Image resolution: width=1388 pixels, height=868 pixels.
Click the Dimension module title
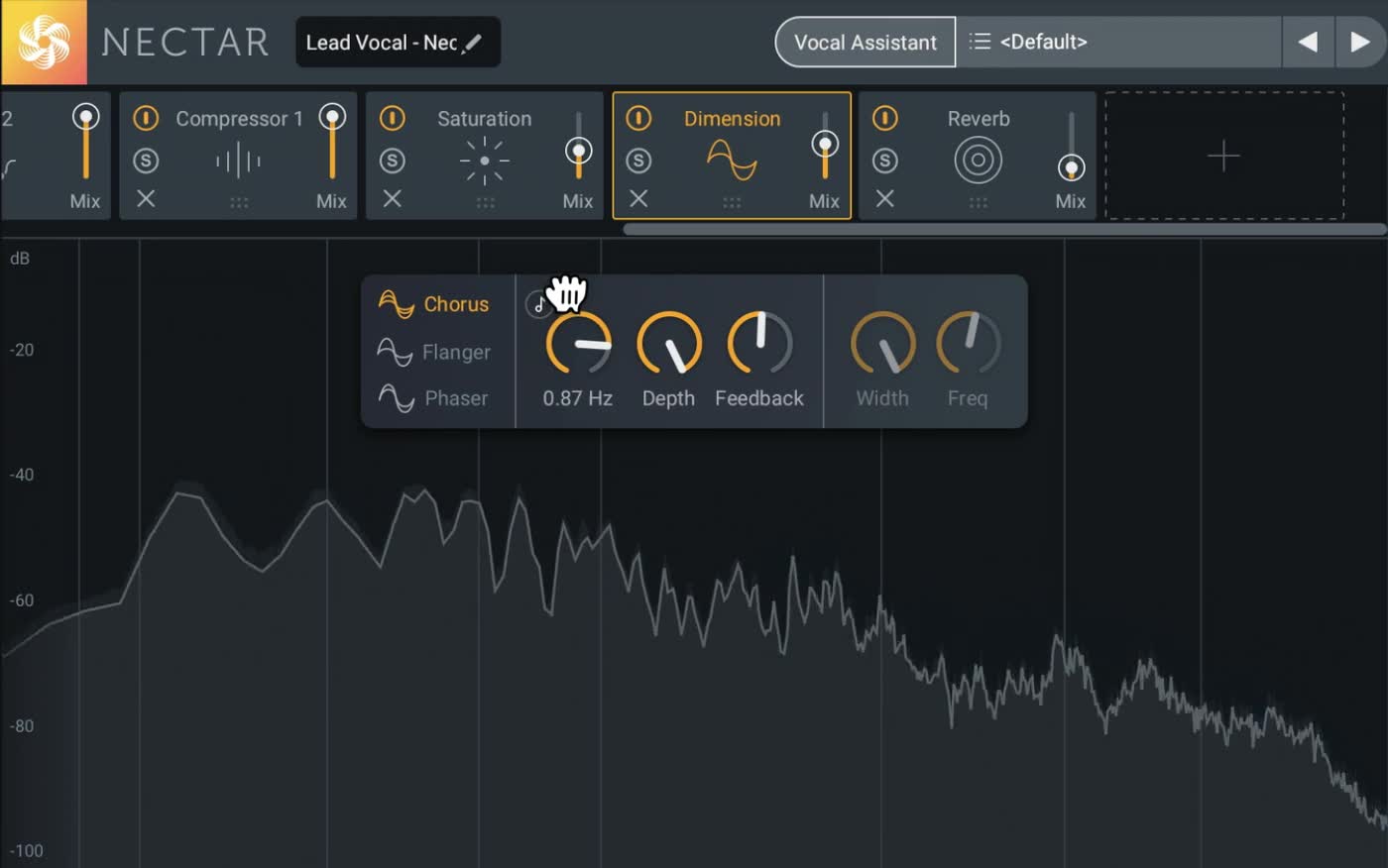click(x=732, y=119)
